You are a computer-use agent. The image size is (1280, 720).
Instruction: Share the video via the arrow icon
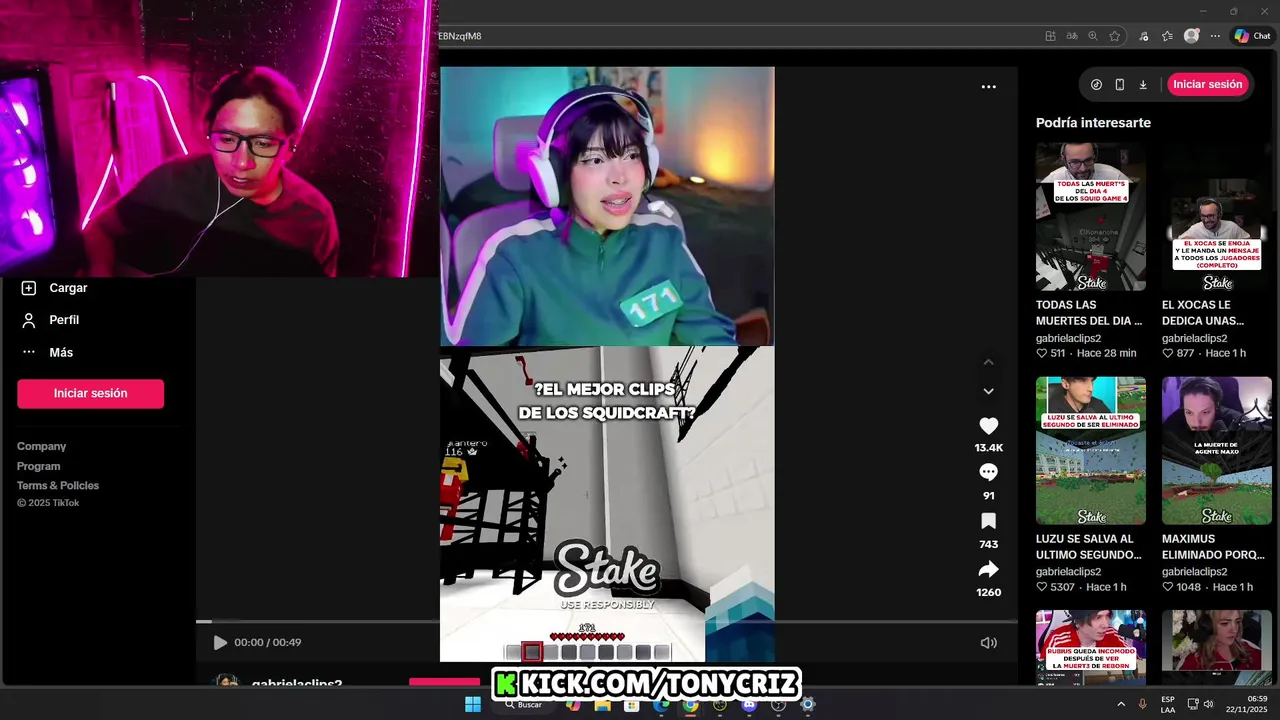click(x=988, y=569)
